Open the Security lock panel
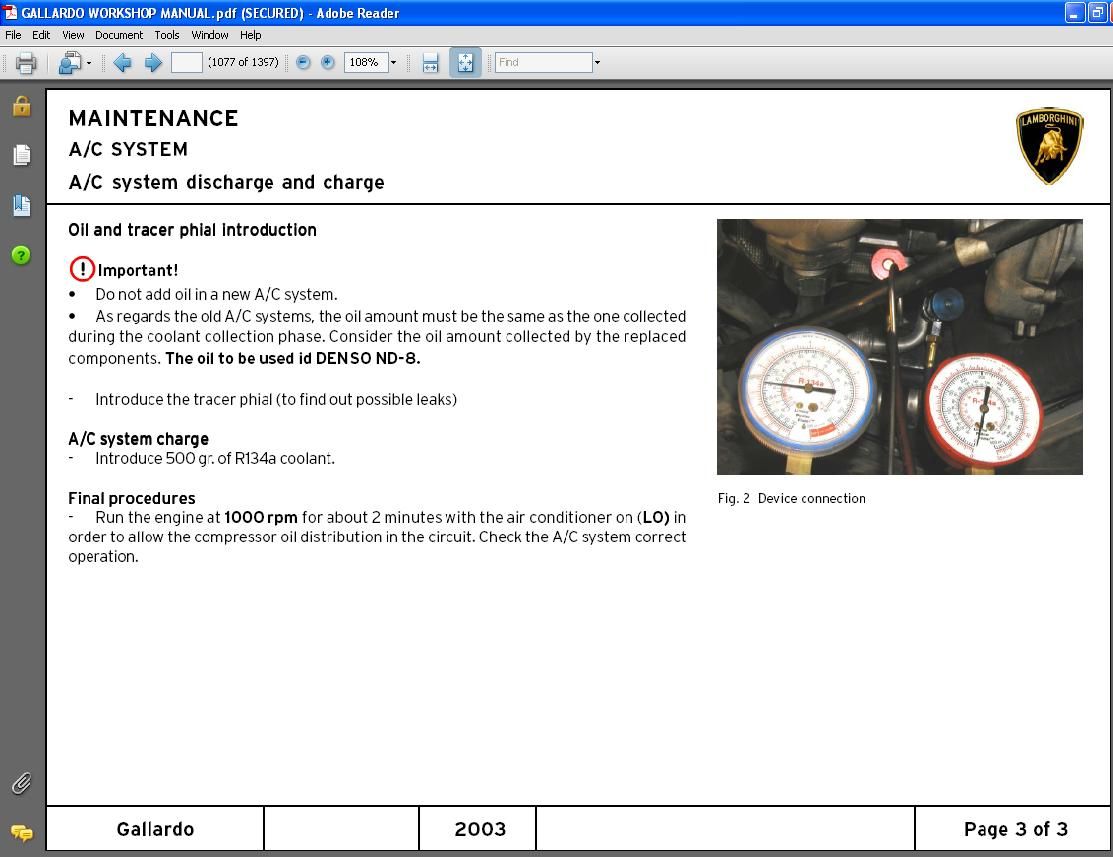This screenshot has height=857, width=1113. 21,106
